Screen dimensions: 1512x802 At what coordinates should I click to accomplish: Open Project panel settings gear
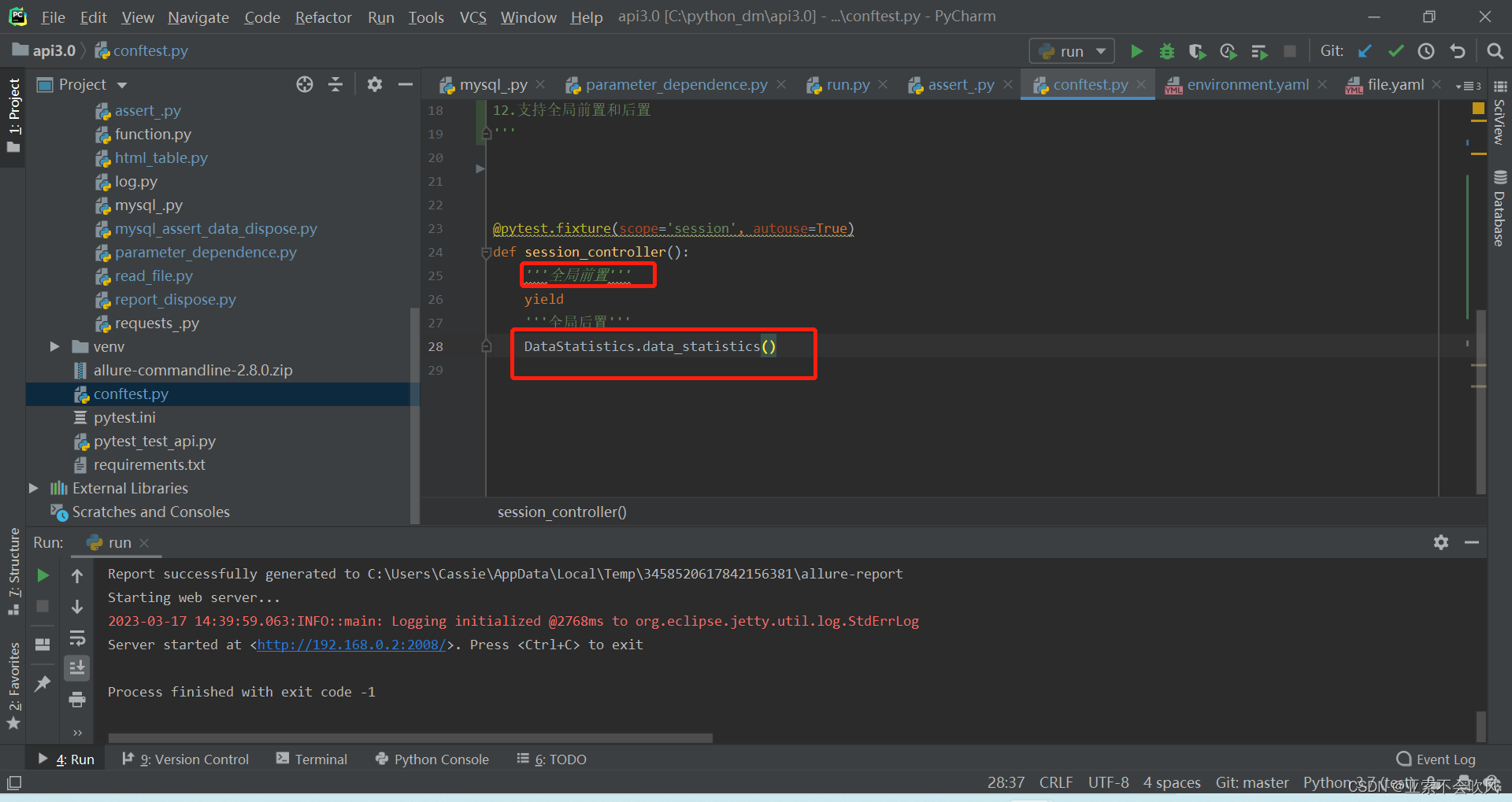pos(375,84)
